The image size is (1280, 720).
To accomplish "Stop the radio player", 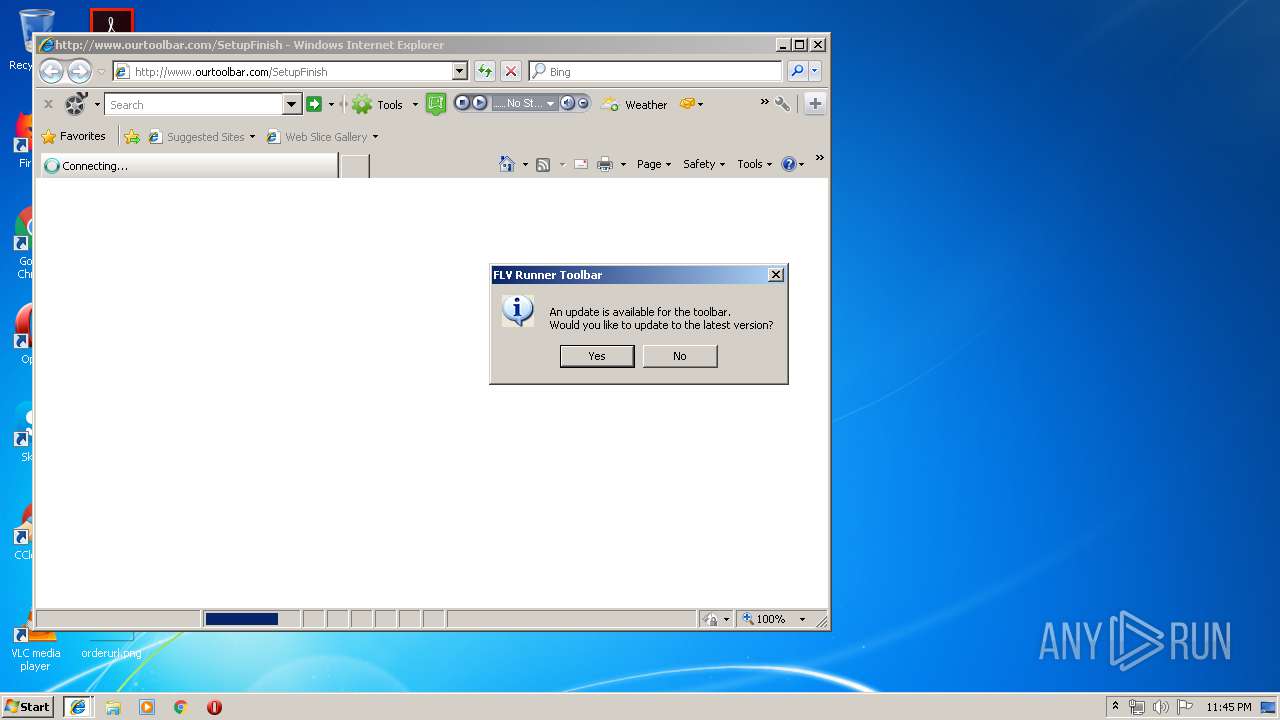I will click(463, 103).
